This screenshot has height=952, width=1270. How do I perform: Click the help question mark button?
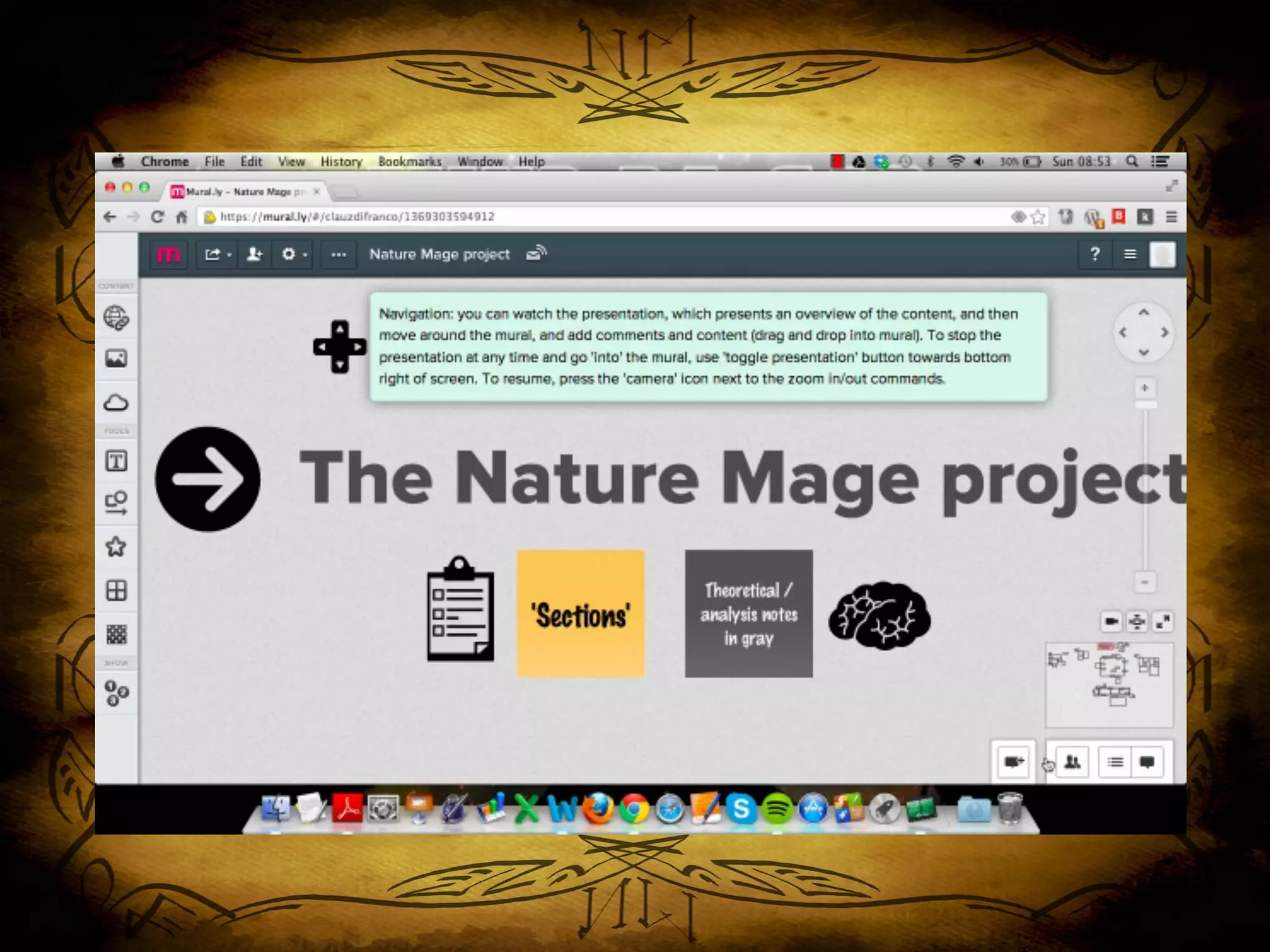click(1095, 254)
